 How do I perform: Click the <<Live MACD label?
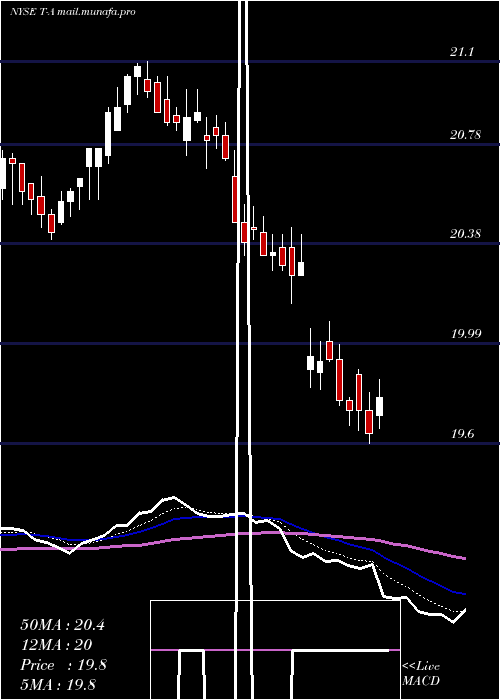421,674
